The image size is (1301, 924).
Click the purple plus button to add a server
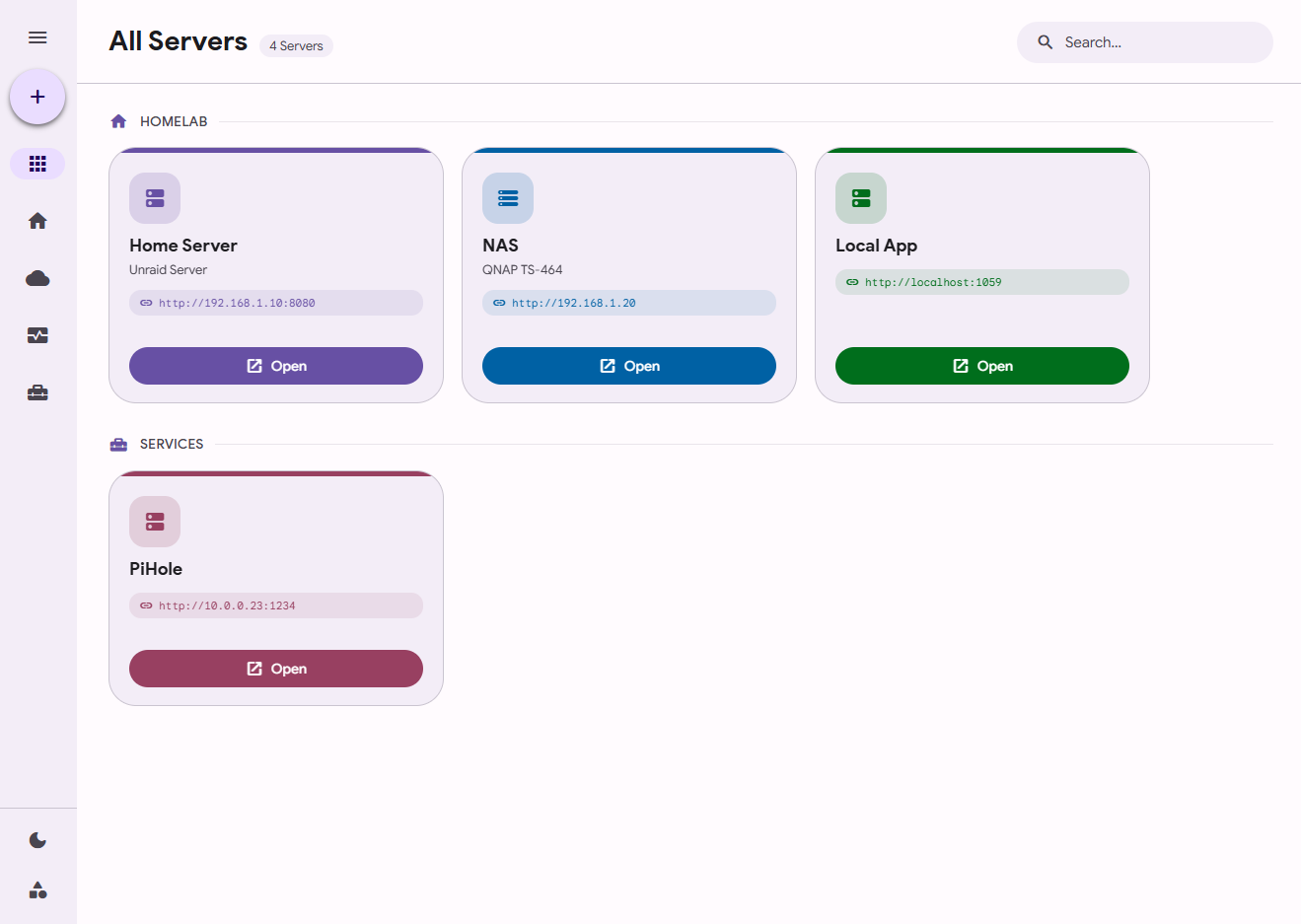37,97
